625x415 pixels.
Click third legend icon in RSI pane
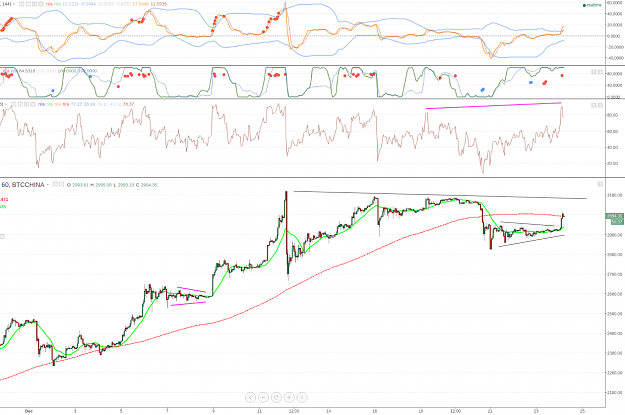26,104
